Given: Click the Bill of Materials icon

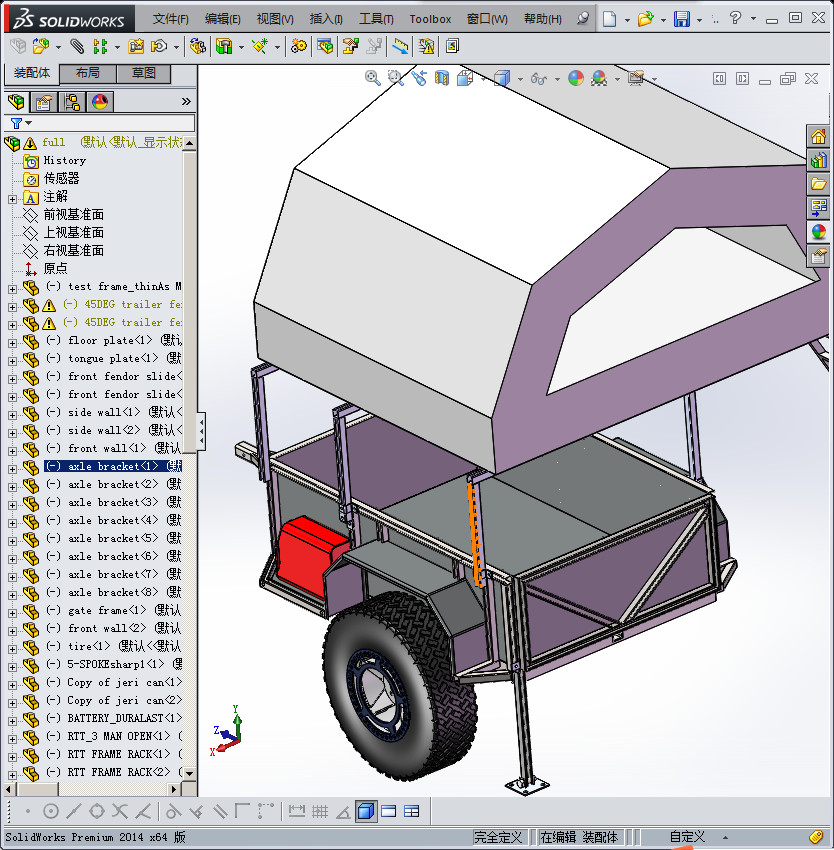Looking at the screenshot, I should point(325,47).
